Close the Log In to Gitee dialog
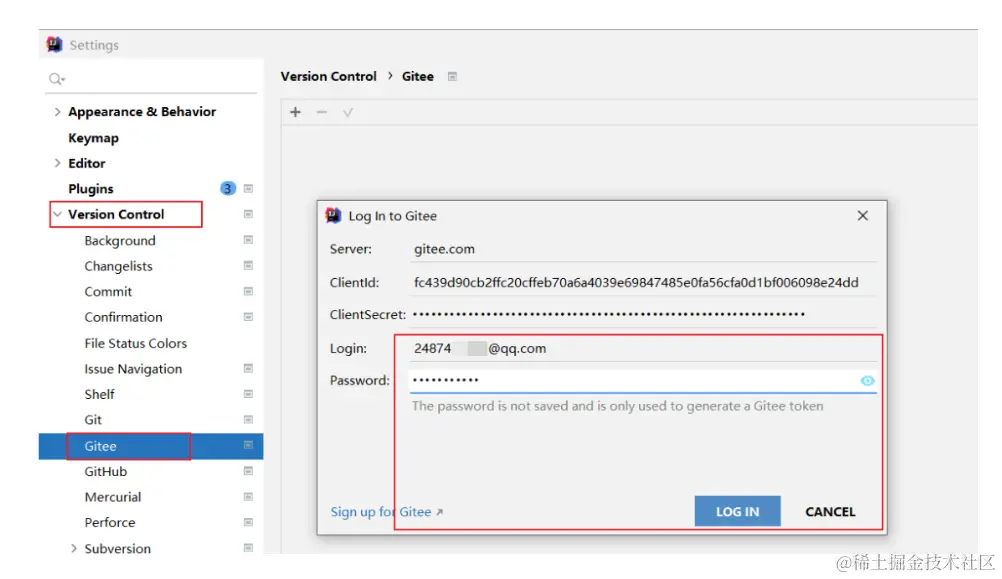 (x=863, y=216)
